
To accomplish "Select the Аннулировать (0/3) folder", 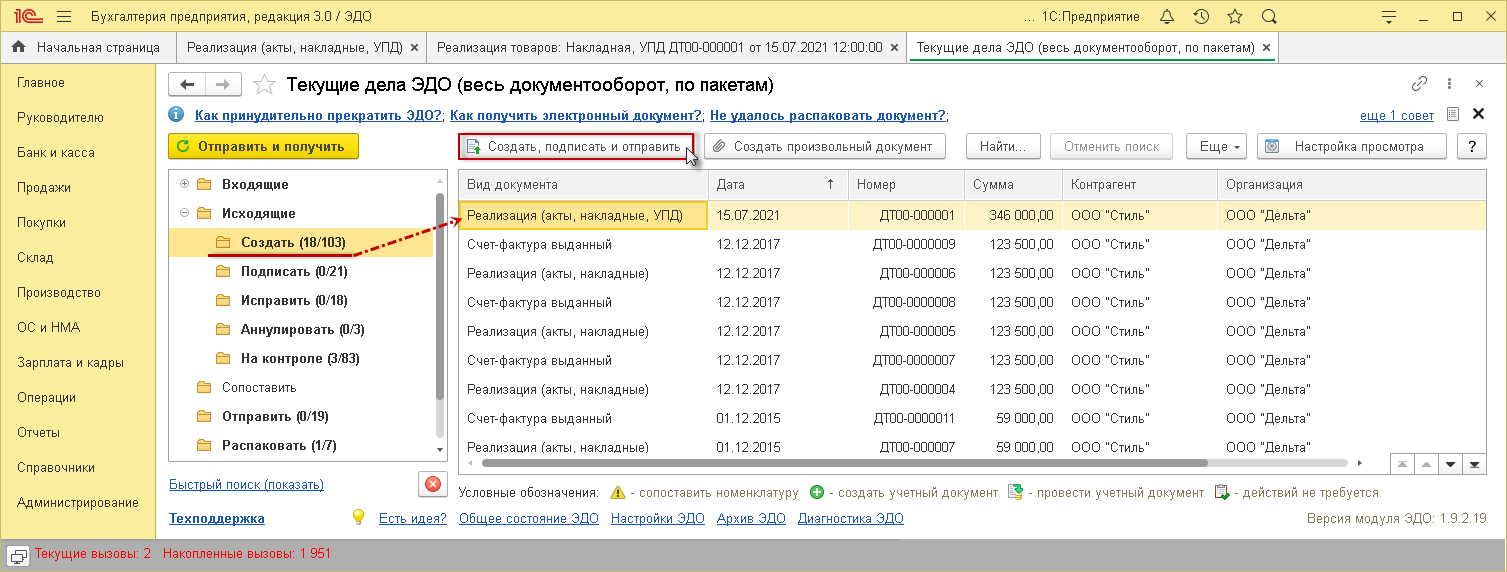I will coord(303,329).
